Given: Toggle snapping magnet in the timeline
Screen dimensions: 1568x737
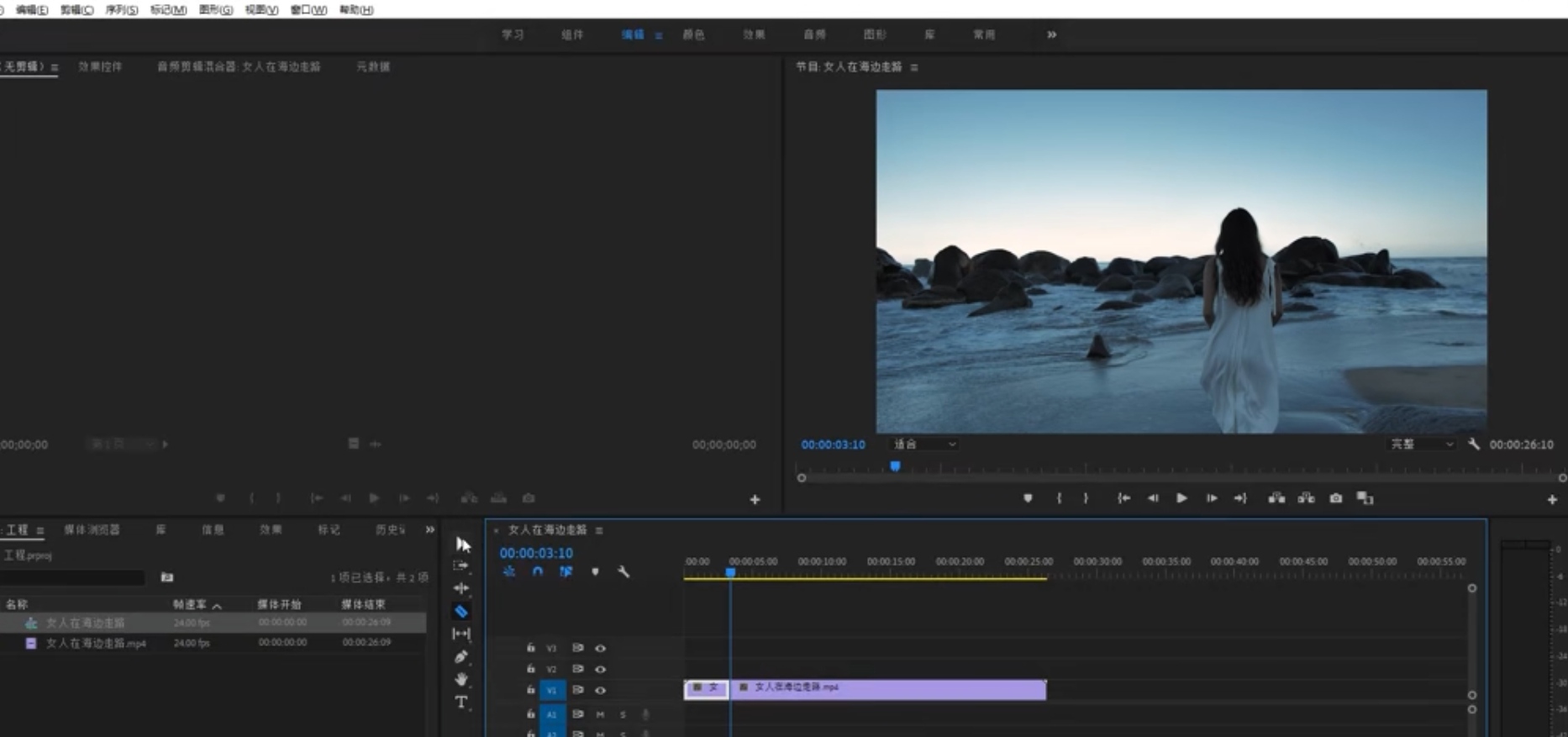Looking at the screenshot, I should (538, 571).
